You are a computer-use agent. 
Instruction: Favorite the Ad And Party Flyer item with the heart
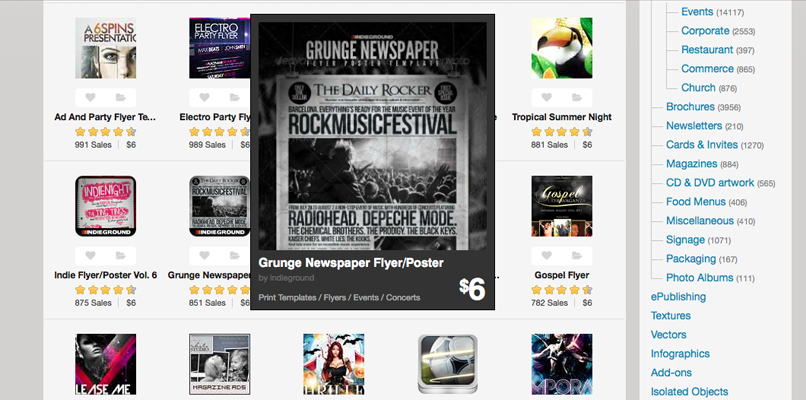[90, 97]
